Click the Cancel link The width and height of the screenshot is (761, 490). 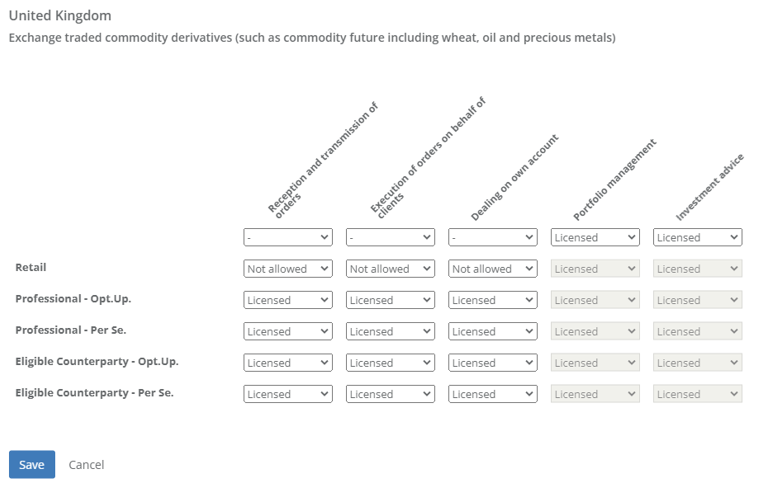86,464
